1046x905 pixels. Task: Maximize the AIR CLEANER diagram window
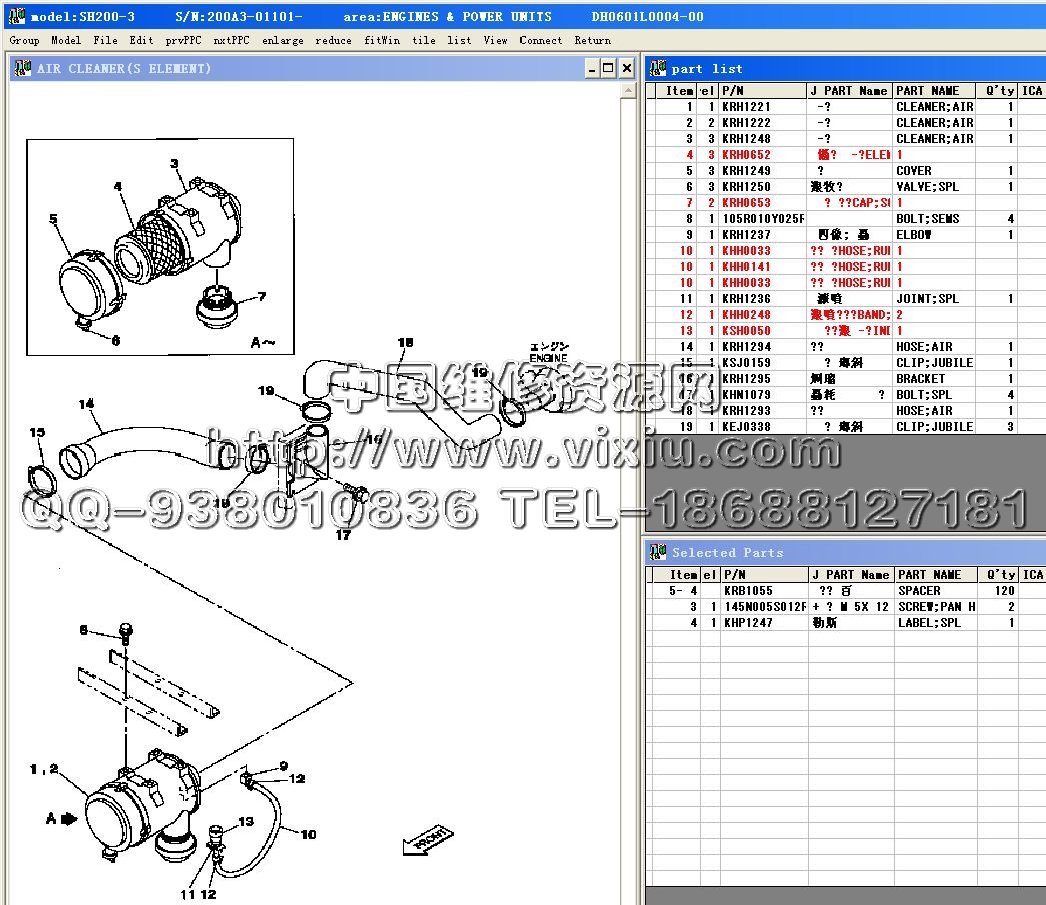608,68
